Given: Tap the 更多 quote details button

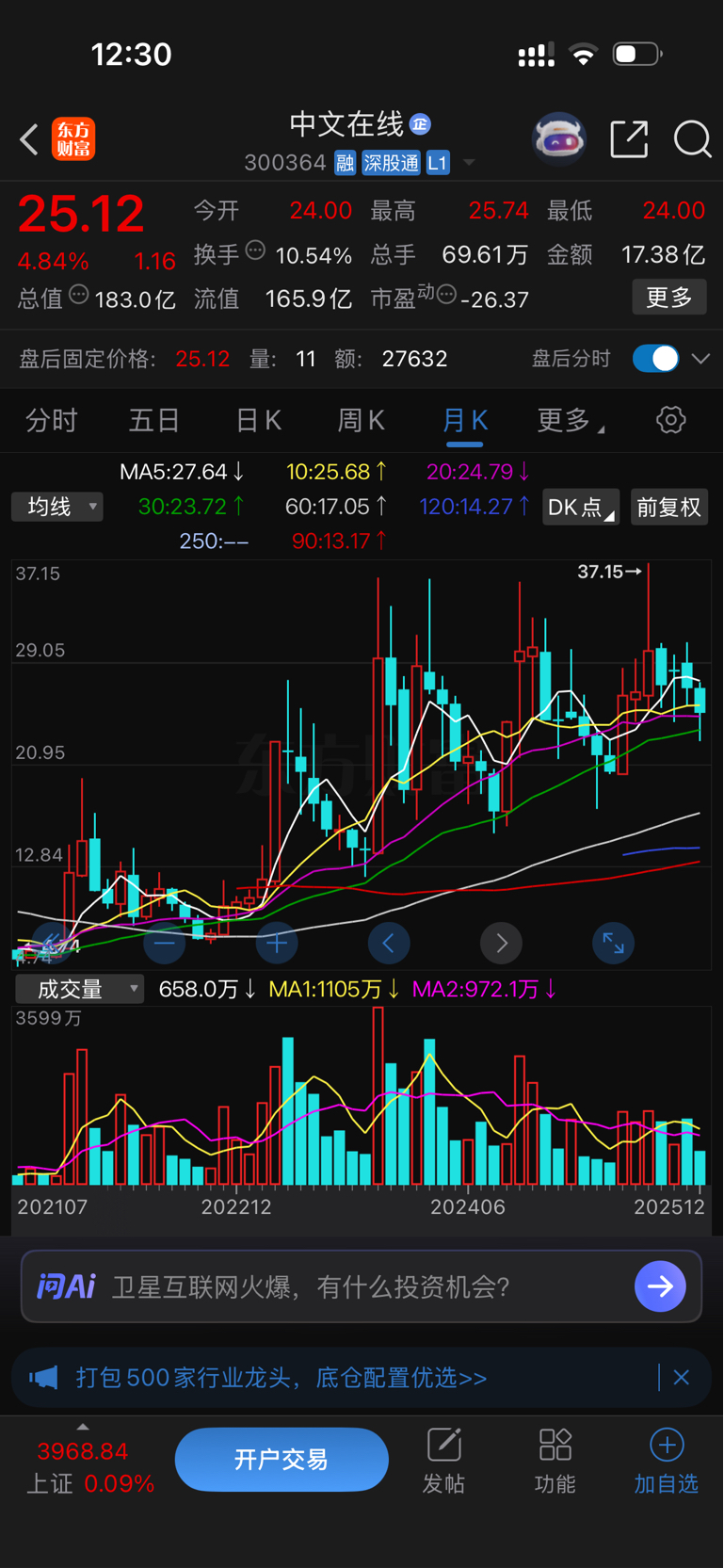Looking at the screenshot, I should [669, 298].
